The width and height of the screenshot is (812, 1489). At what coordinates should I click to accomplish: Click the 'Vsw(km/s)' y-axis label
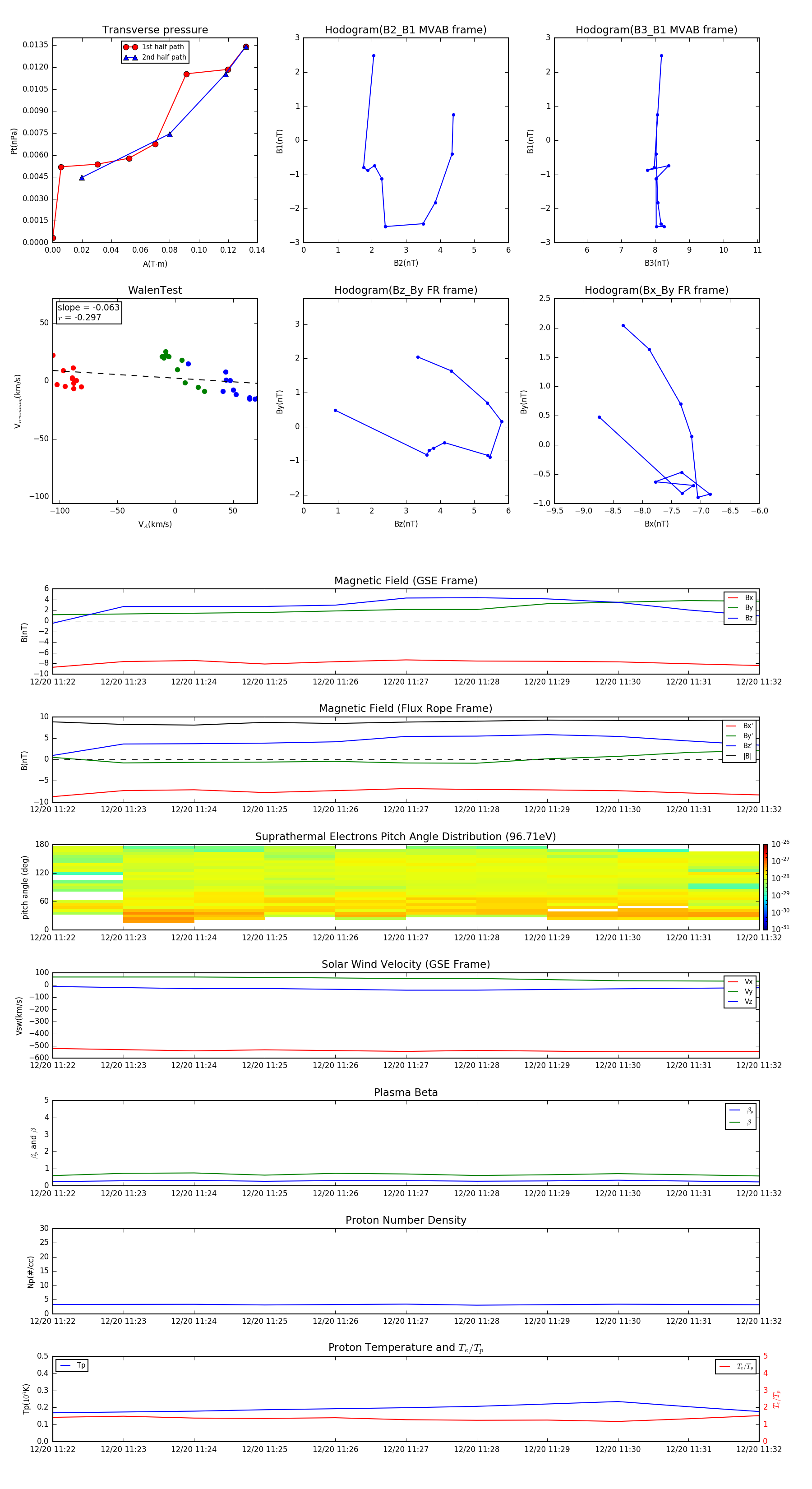click(x=19, y=1015)
